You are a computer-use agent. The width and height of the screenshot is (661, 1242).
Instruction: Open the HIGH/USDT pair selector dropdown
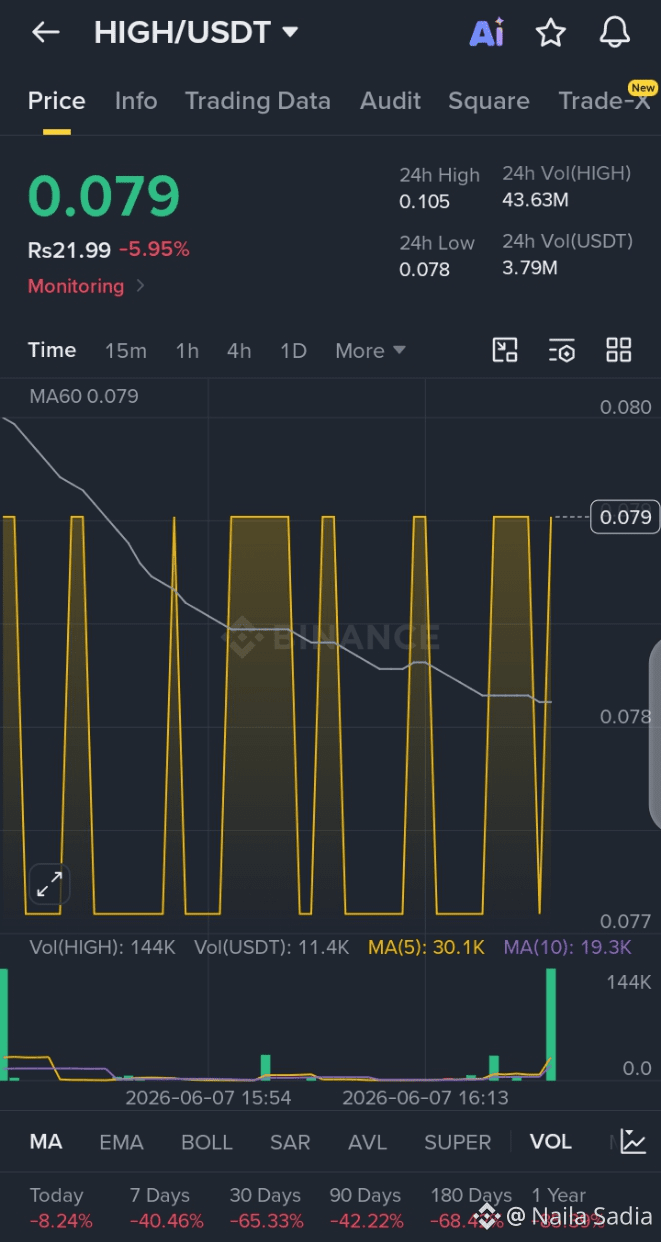(x=196, y=33)
